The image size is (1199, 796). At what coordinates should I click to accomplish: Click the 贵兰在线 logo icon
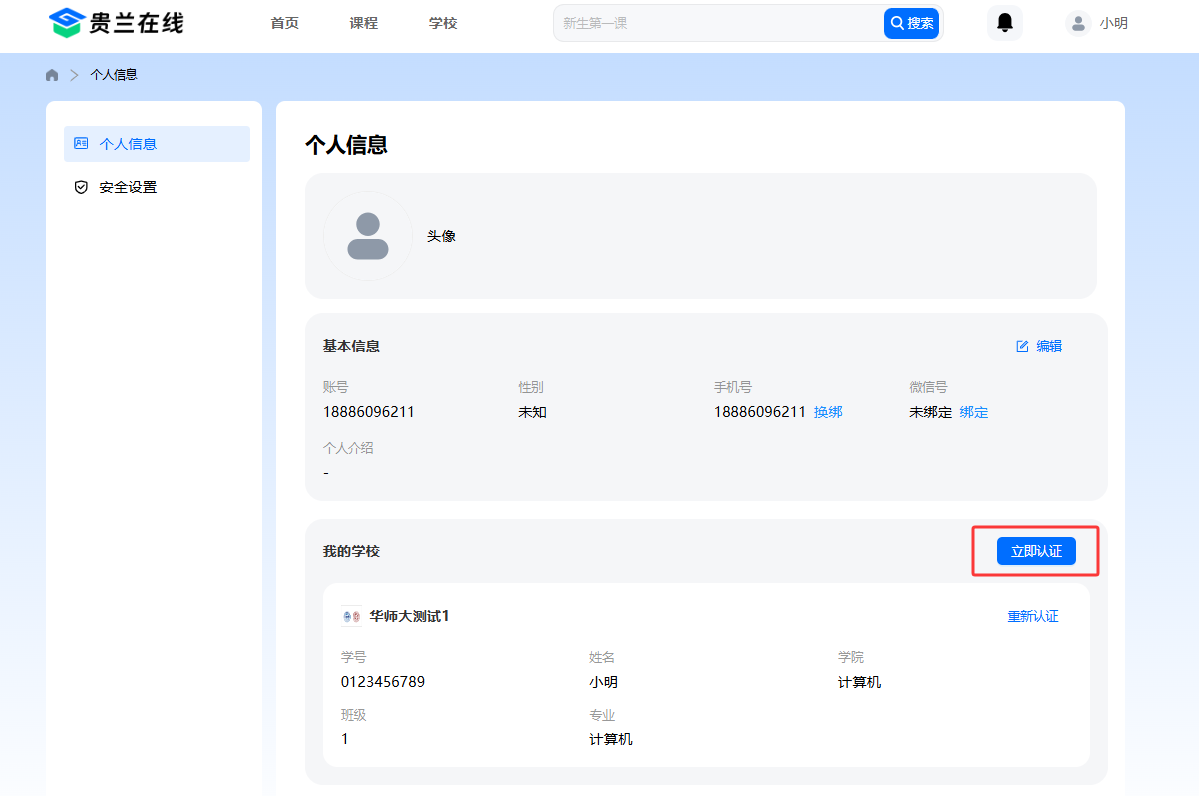pos(66,23)
